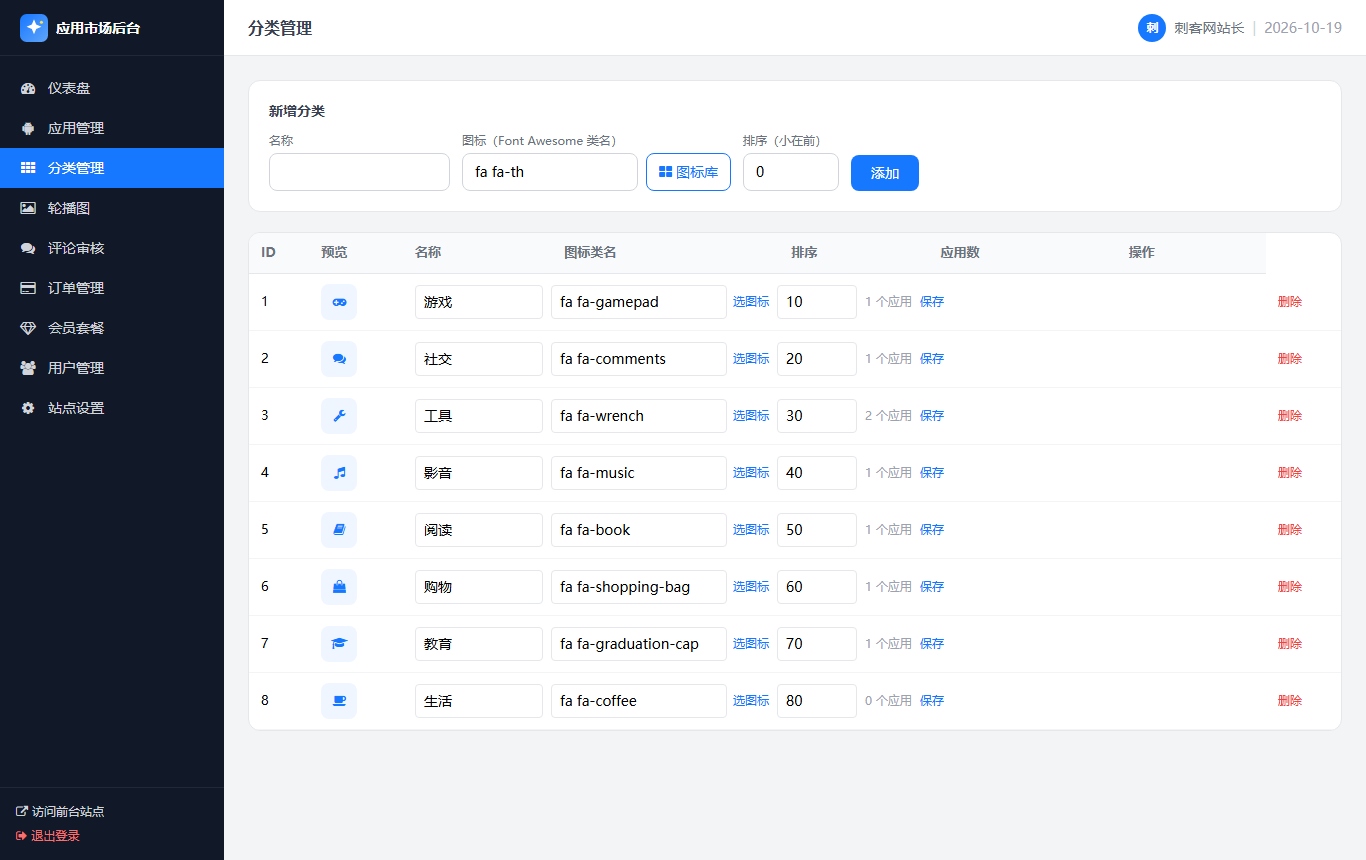This screenshot has width=1366, height=860.
Task: Click the 添加 button
Action: [885, 173]
